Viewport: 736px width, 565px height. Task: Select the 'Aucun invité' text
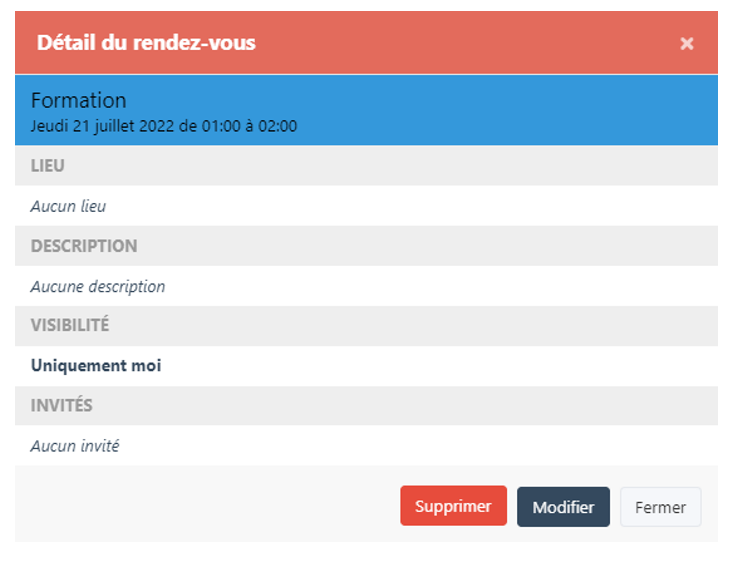coord(75,446)
